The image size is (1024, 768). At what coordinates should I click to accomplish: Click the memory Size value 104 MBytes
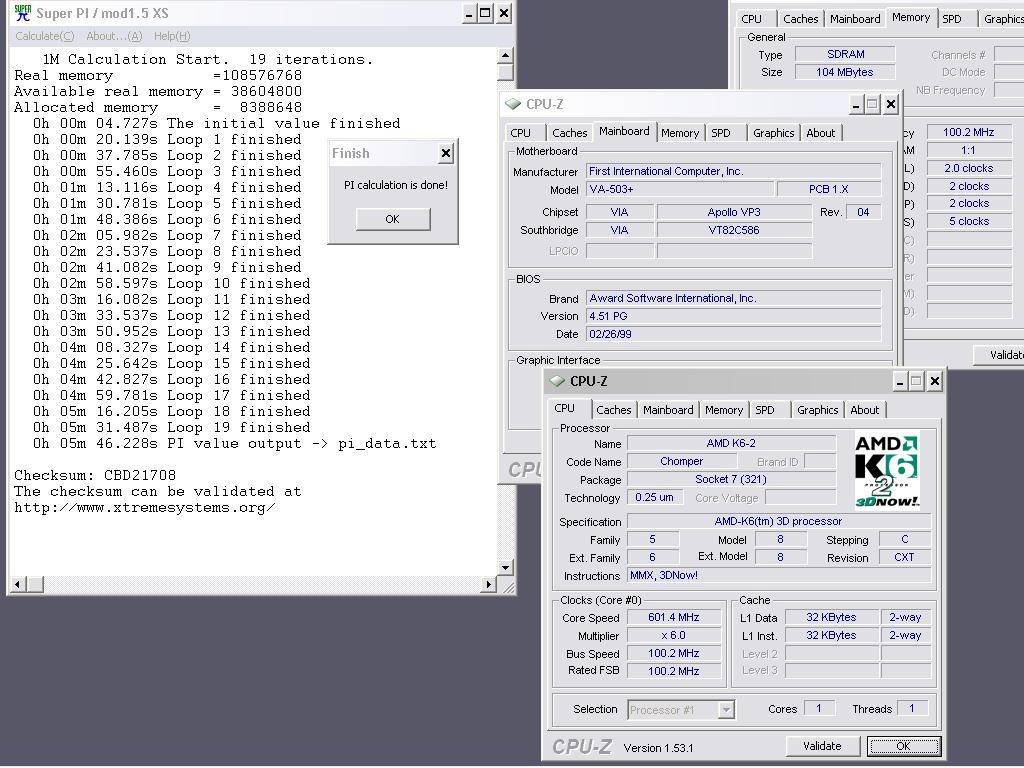pos(845,72)
